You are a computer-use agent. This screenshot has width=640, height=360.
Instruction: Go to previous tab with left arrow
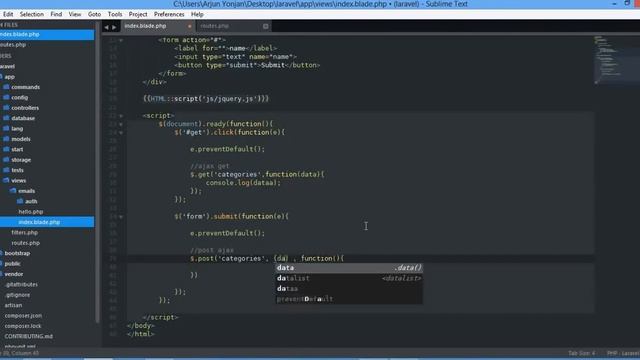(x=107, y=27)
